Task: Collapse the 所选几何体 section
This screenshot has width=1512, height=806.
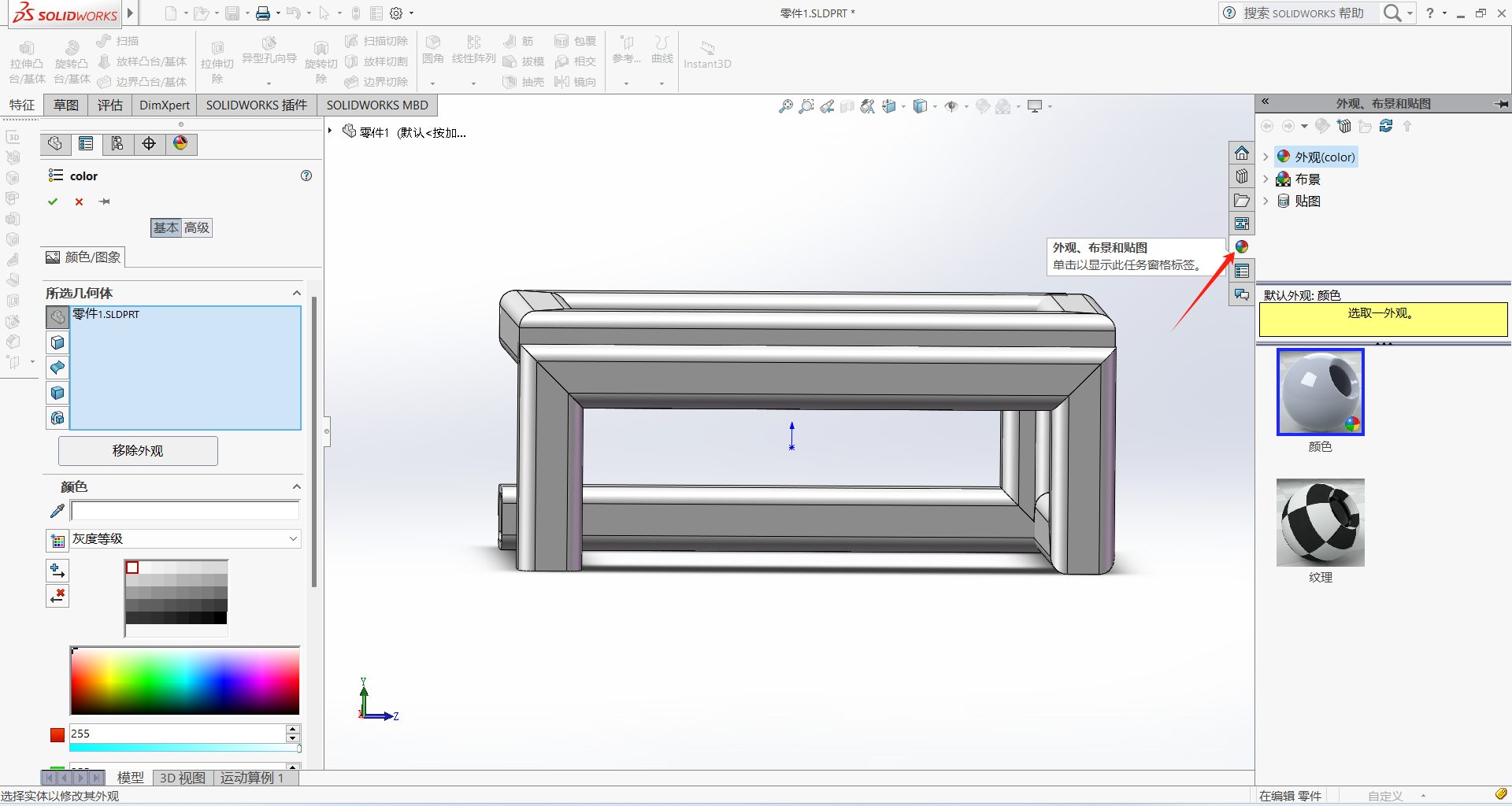Action: tap(296, 293)
